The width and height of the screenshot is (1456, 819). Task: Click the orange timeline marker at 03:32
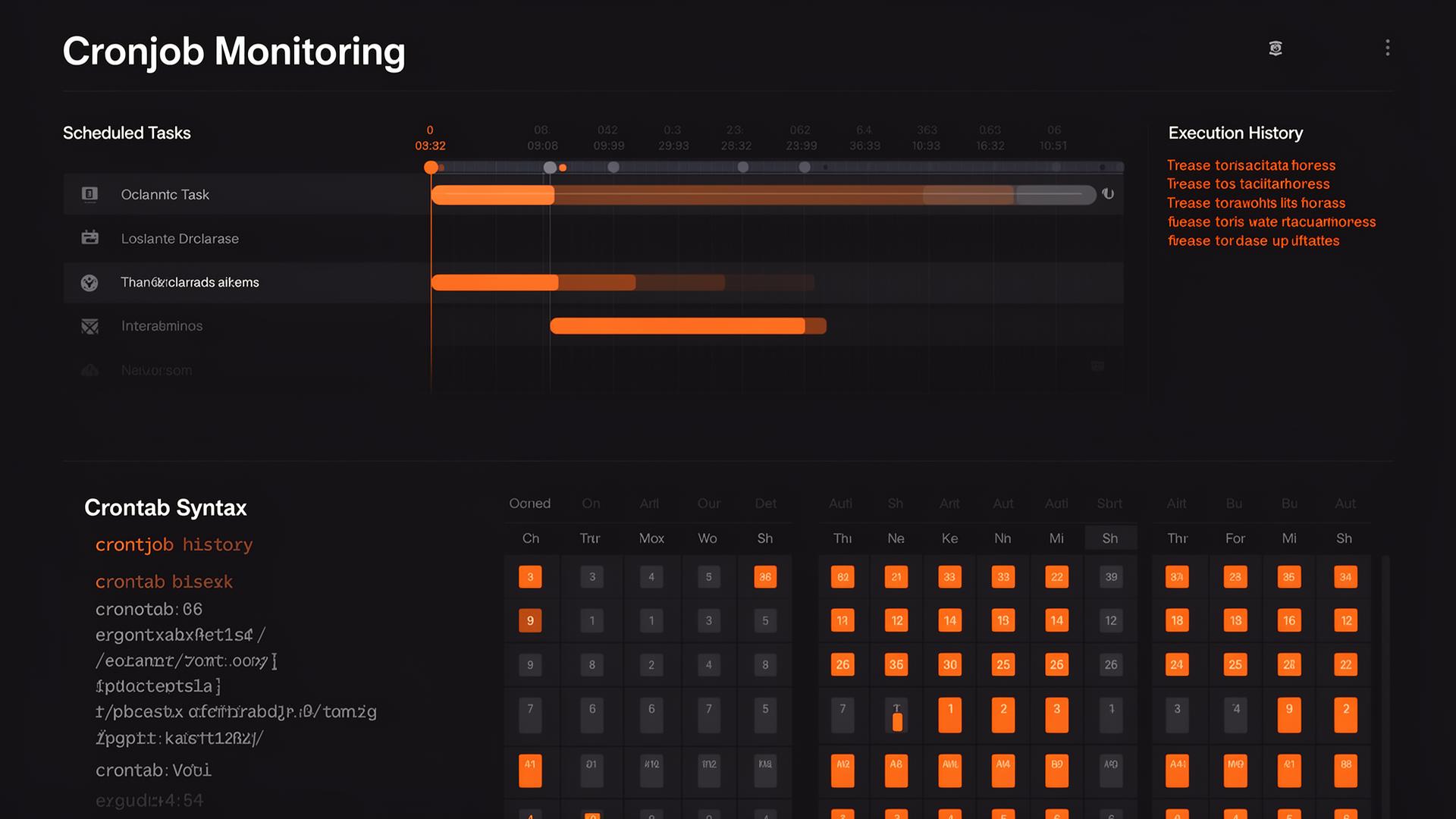tap(431, 168)
